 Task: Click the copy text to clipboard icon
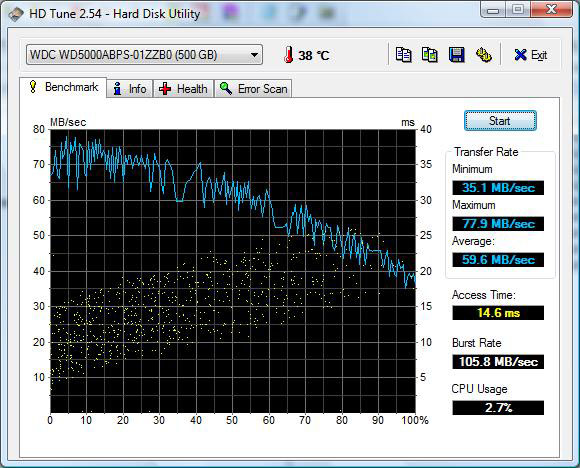[x=403, y=55]
